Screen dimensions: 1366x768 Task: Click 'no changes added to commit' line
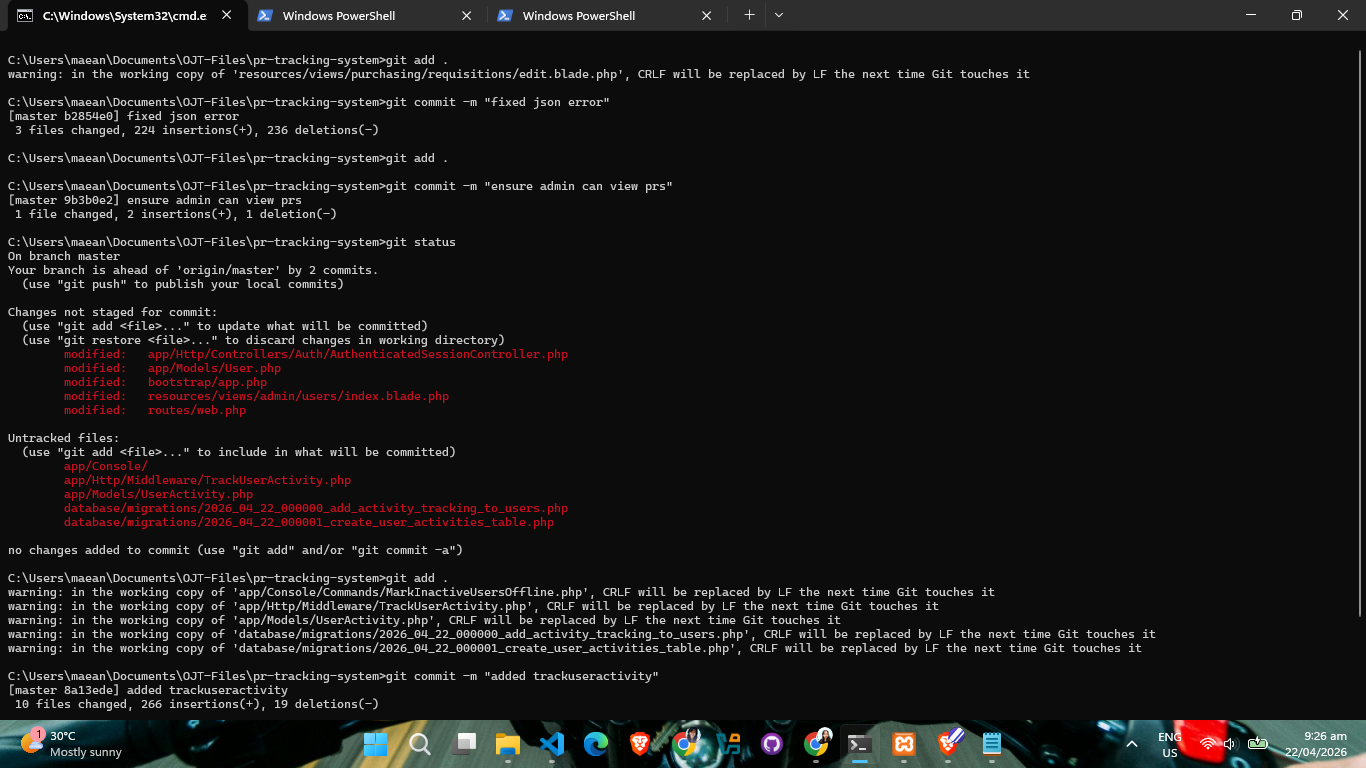point(235,550)
